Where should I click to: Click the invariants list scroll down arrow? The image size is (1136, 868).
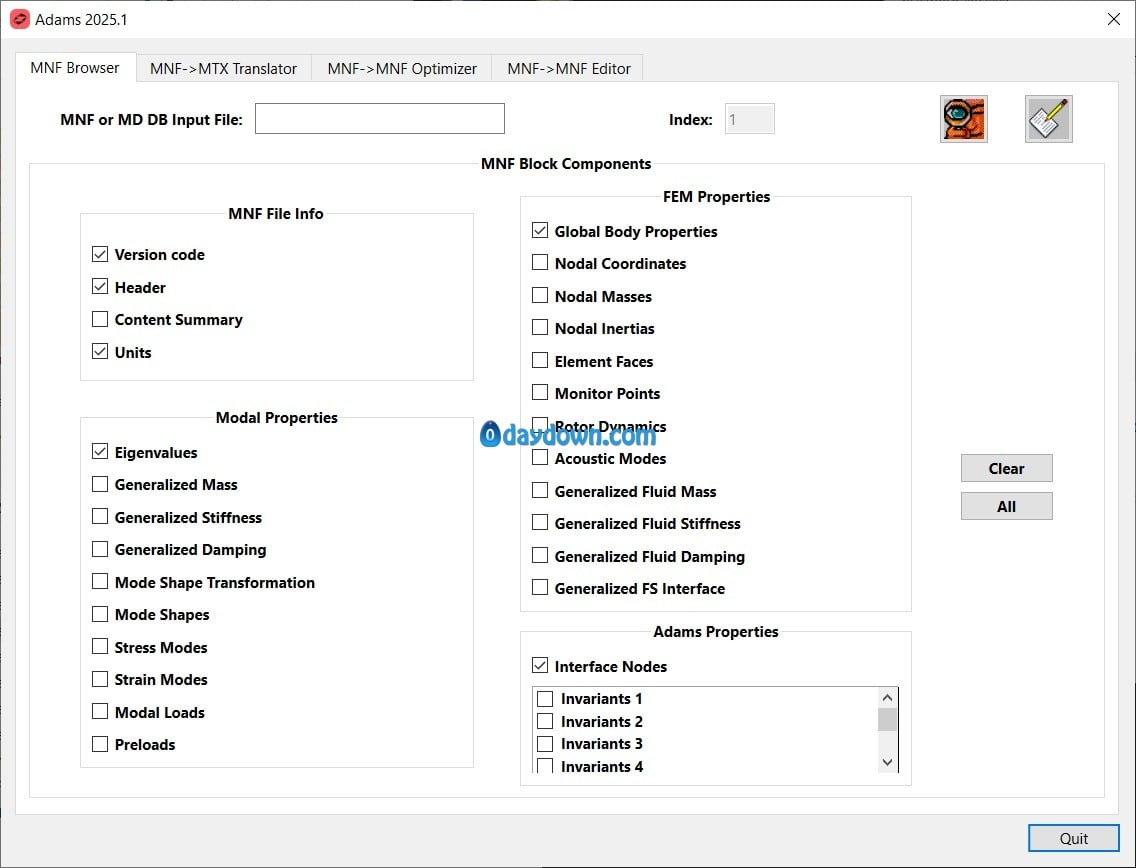(x=888, y=762)
